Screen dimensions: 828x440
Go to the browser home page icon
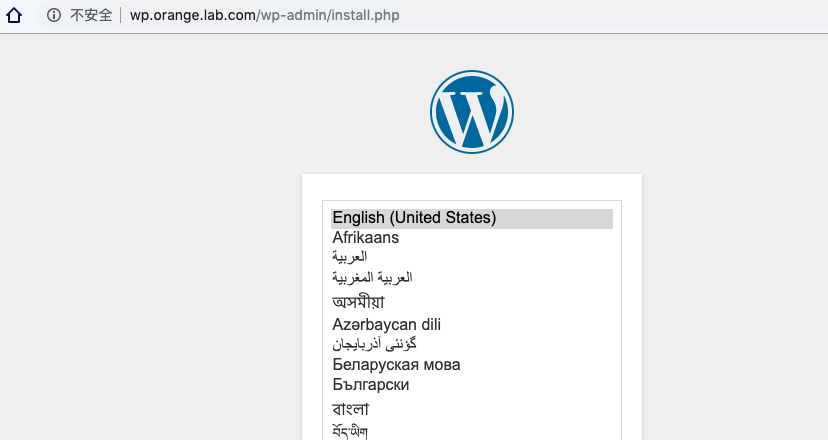(14, 15)
